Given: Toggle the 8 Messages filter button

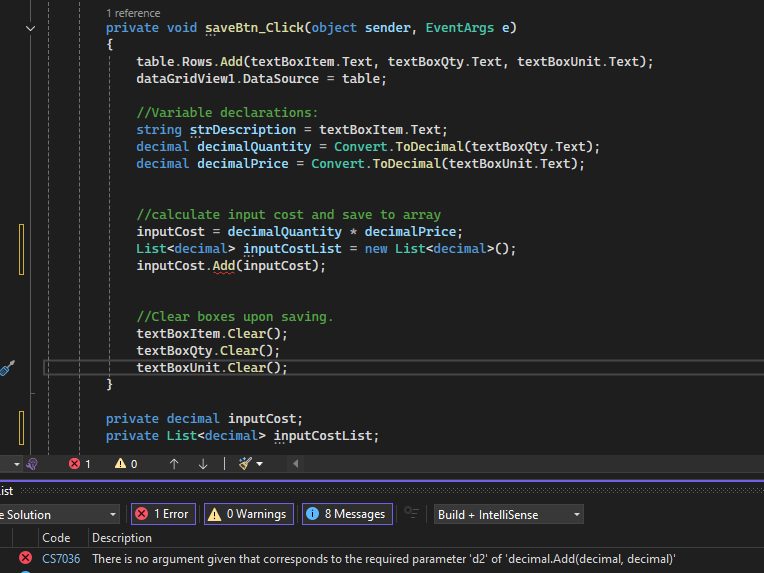Looking at the screenshot, I should (347, 514).
